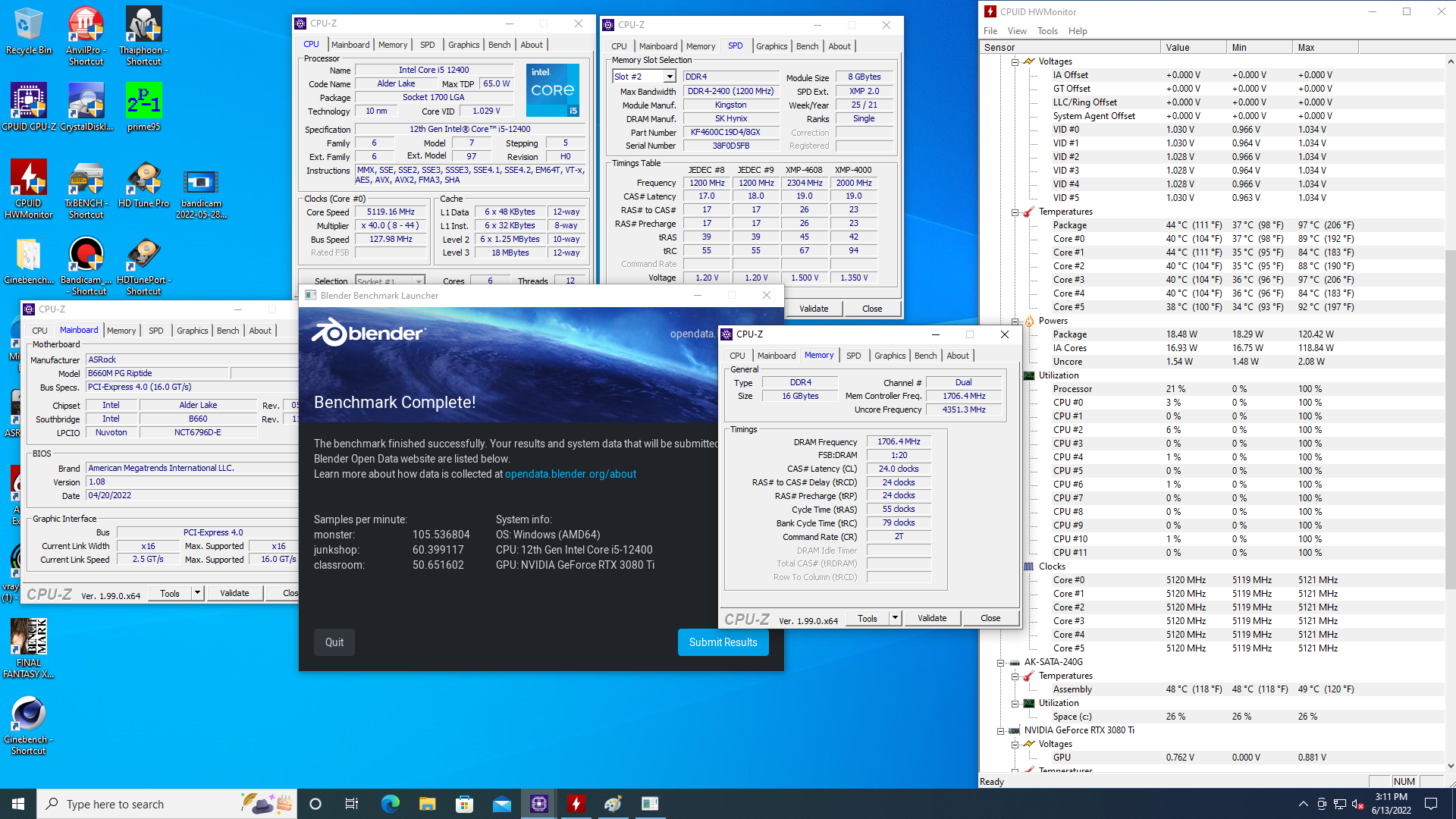
Task: Collapse AK-SATA-240G device node
Action: (x=1000, y=663)
